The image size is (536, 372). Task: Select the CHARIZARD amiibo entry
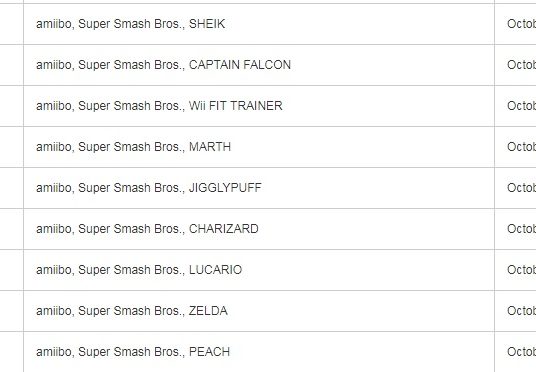pyautogui.click(x=259, y=229)
